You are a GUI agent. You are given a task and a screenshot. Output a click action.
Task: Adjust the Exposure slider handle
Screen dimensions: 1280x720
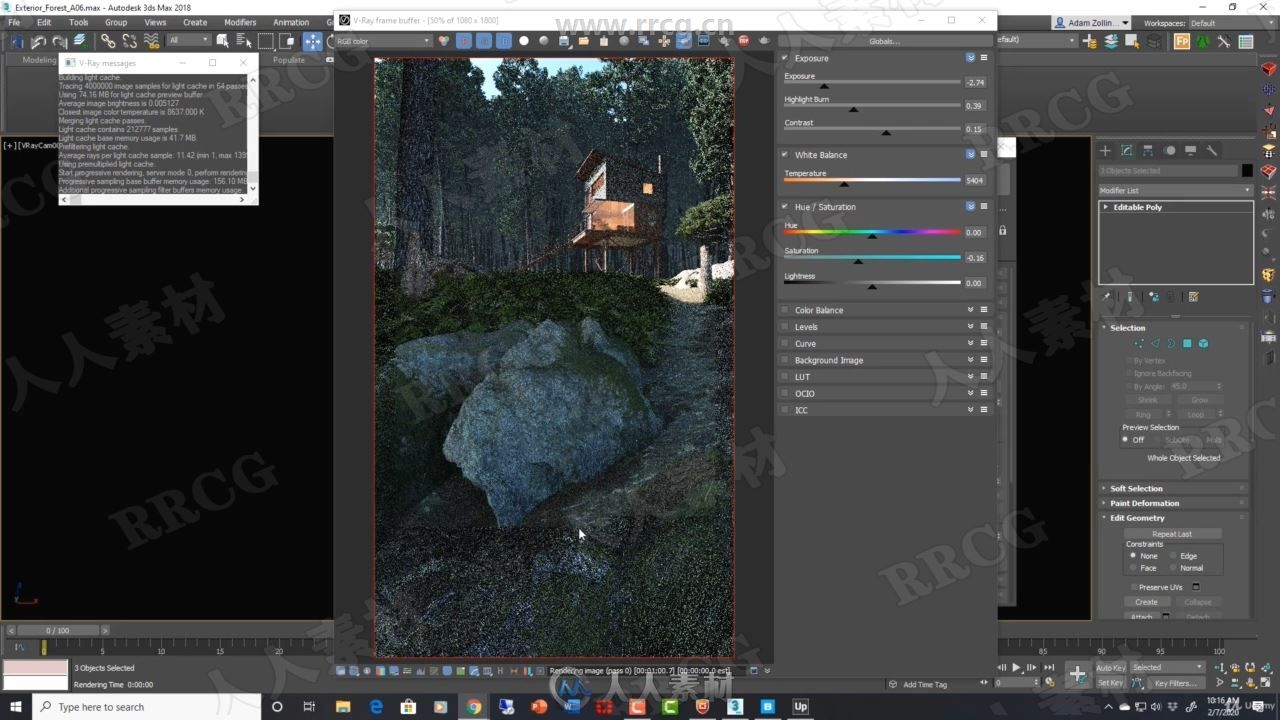[x=824, y=86]
